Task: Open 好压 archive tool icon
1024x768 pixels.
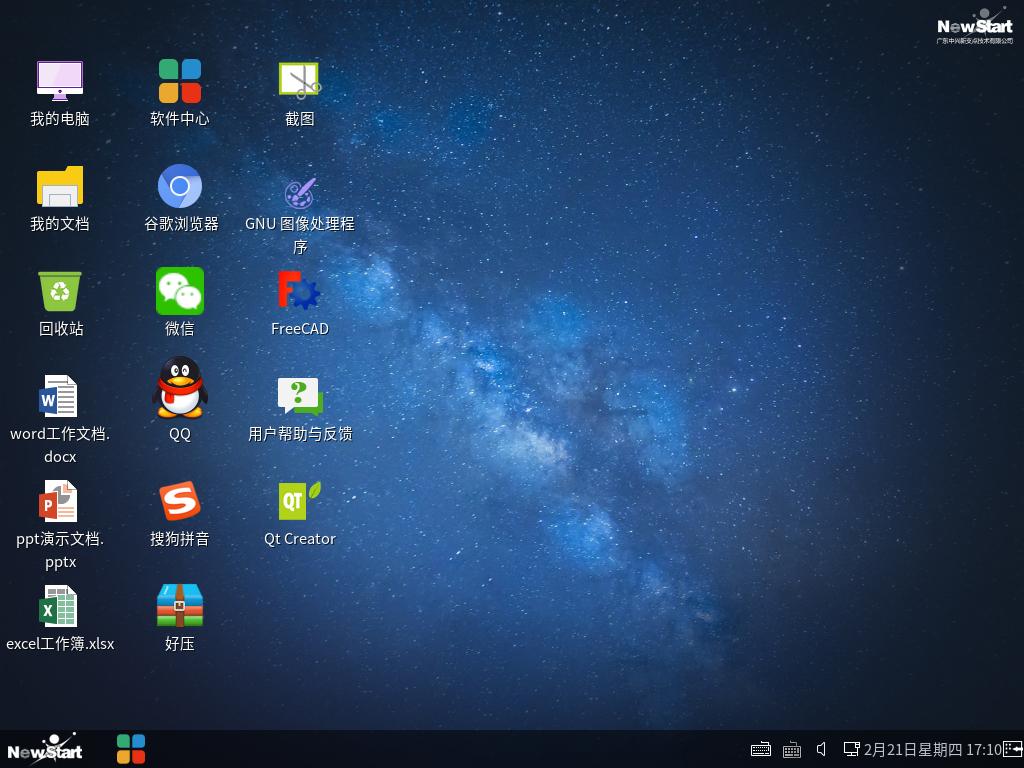Action: (x=180, y=607)
